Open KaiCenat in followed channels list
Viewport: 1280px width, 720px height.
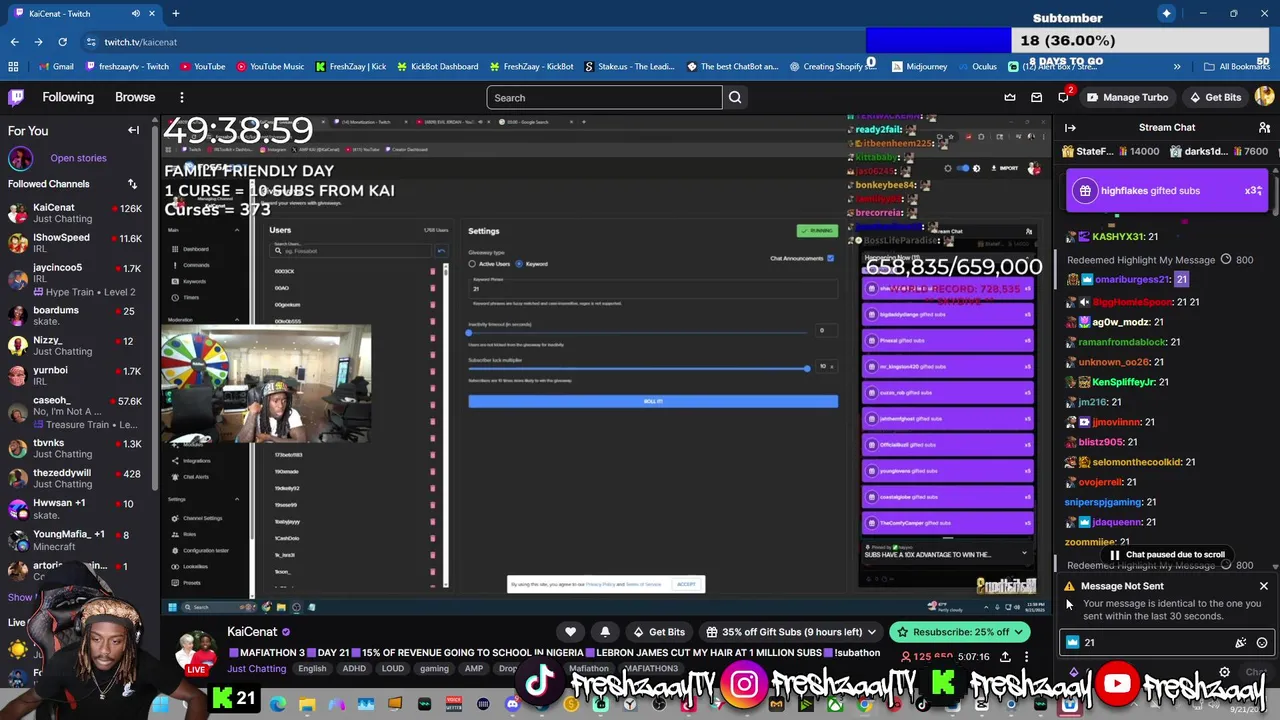tap(75, 213)
